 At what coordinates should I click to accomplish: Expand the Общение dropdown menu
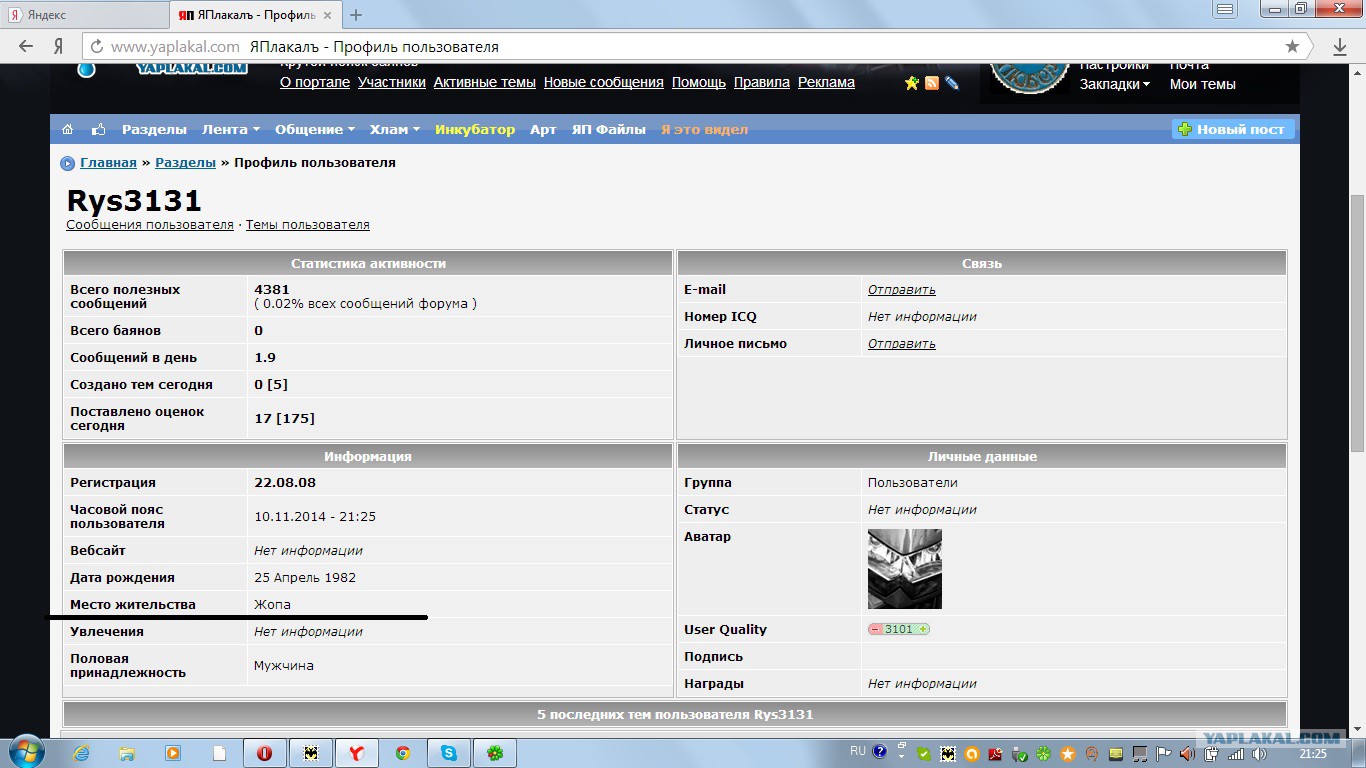(x=315, y=129)
